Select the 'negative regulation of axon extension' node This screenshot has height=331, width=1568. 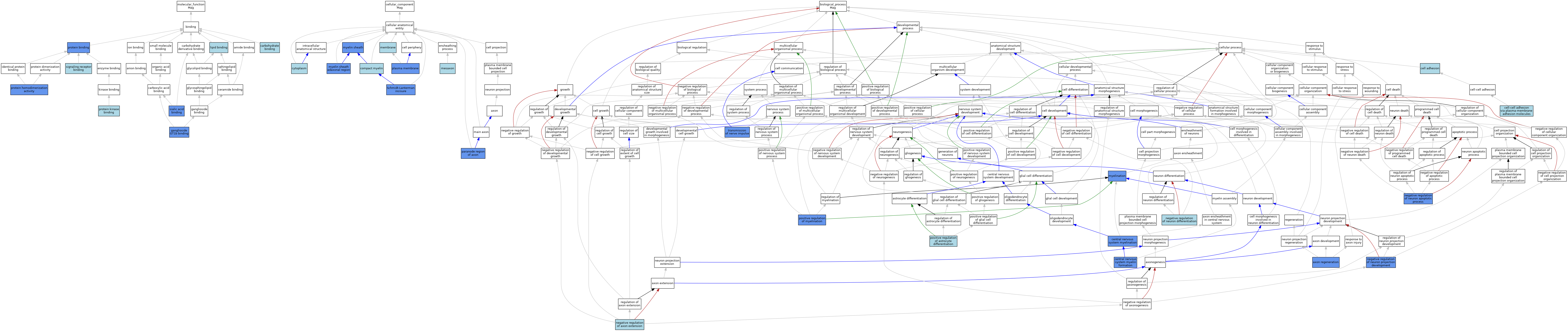coord(629,324)
